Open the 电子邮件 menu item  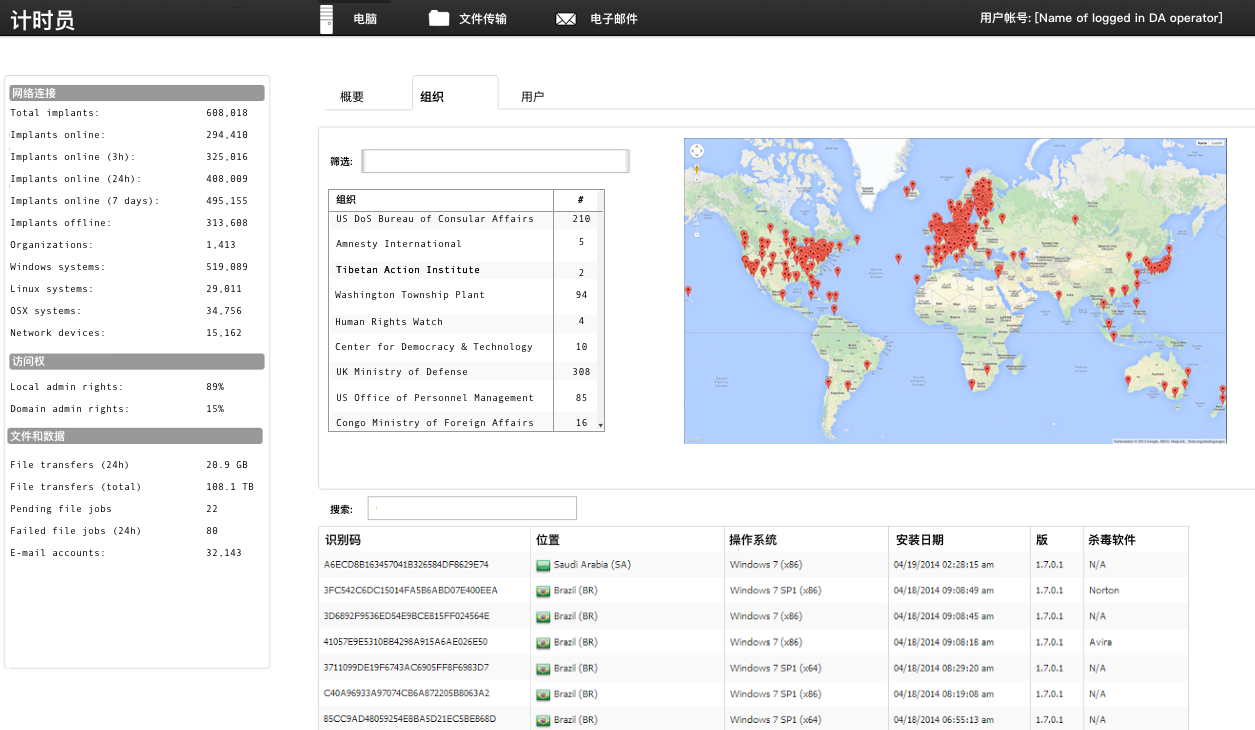pos(614,19)
